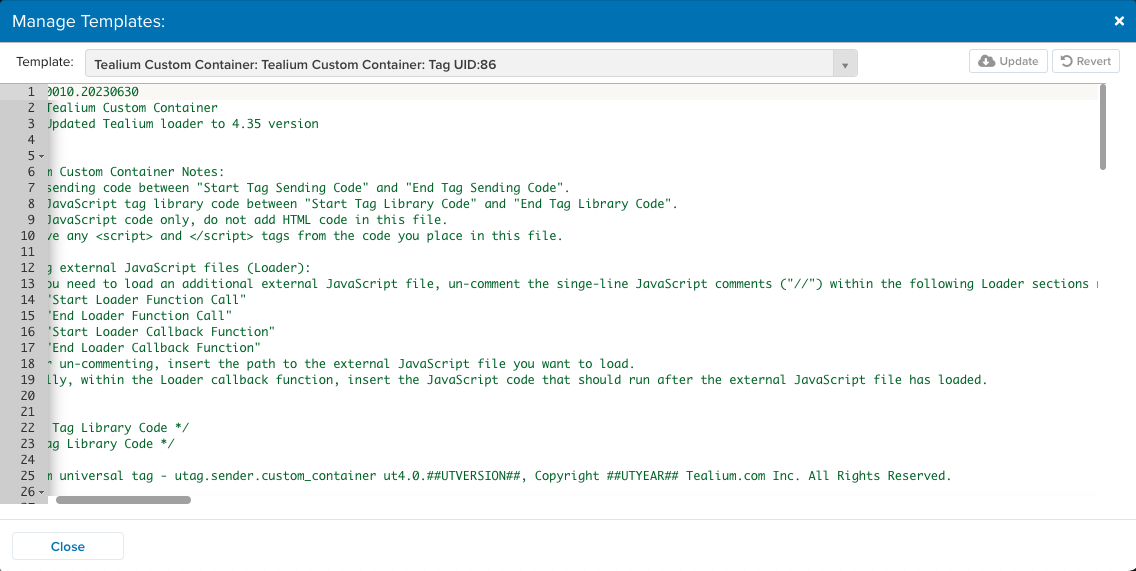Close the Manage Templates dialog with X
Viewport: 1136px width, 571px height.
(x=1119, y=21)
